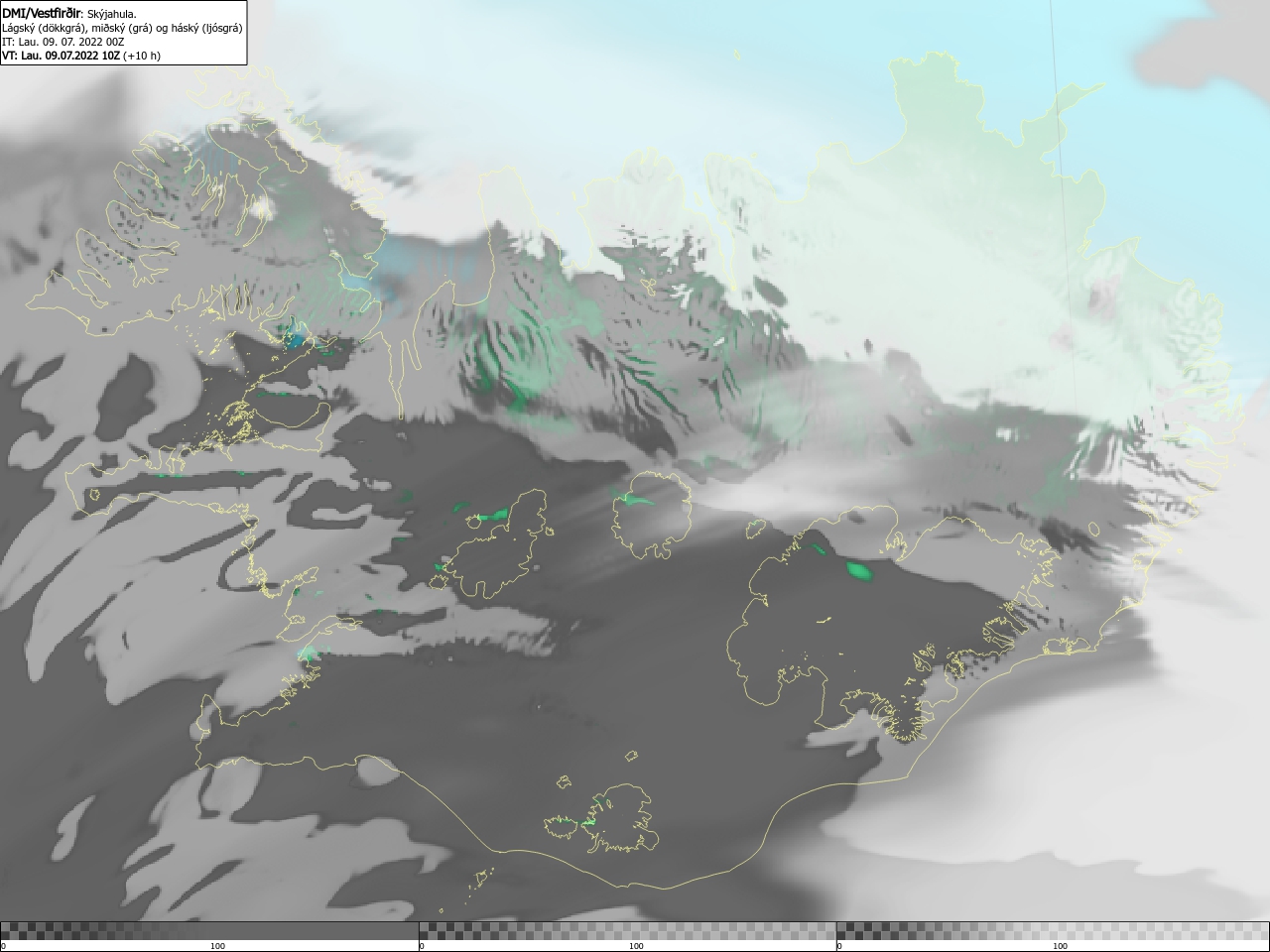Select the 'IT: Lau. 09. 07. 2022 00Z' line
Viewport: 1270px width, 952px height.
point(63,42)
